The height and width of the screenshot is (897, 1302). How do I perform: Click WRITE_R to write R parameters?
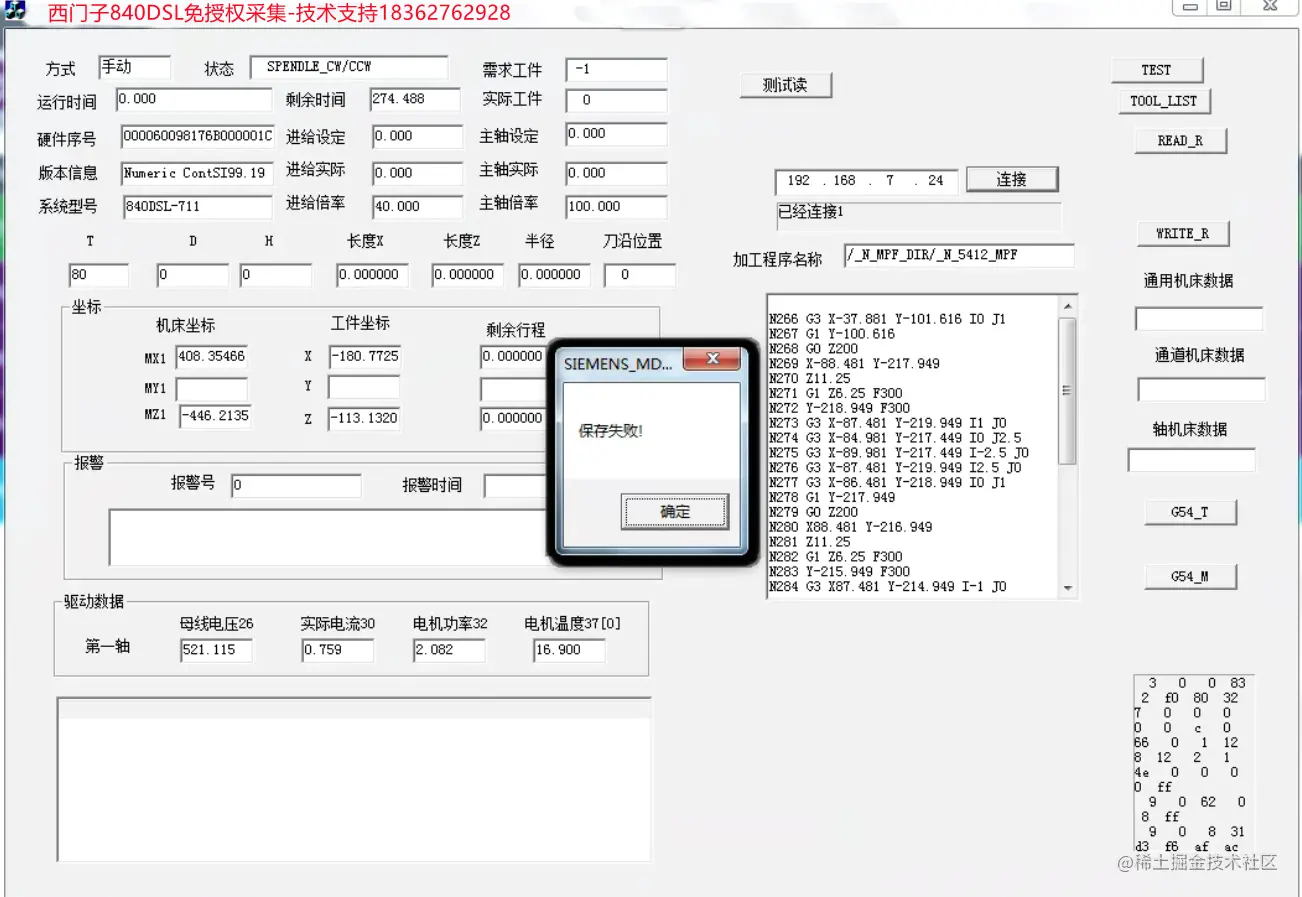point(1183,233)
